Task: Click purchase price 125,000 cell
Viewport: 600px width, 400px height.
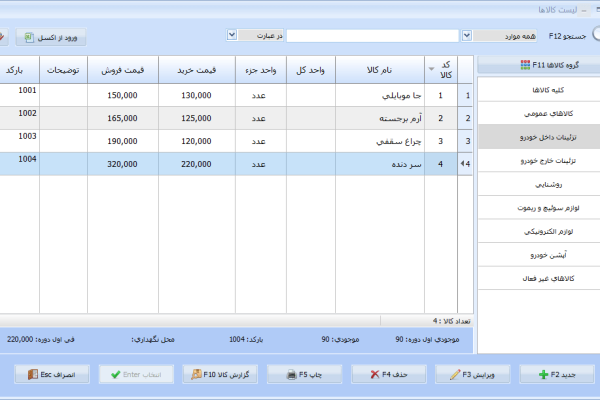Action: coord(197,118)
